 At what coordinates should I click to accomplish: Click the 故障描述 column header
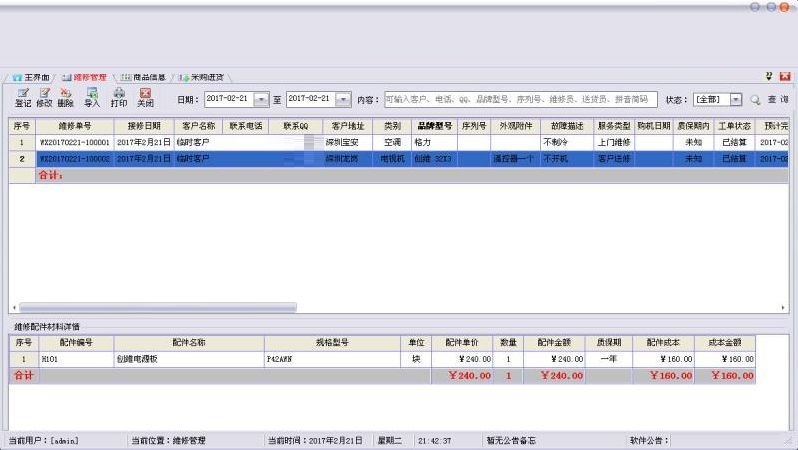pos(567,126)
